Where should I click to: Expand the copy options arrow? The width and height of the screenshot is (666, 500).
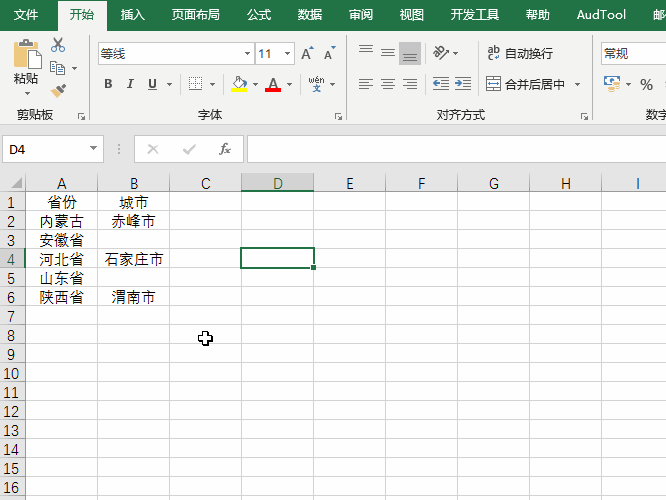[74, 68]
